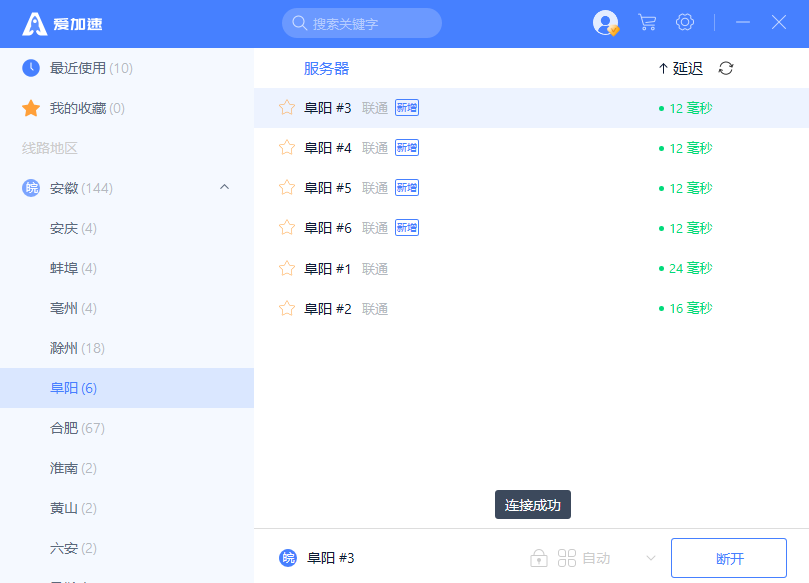This screenshot has width=809, height=583.
Task: Toggle favorite star for 阜阳 #5
Action: 287,187
